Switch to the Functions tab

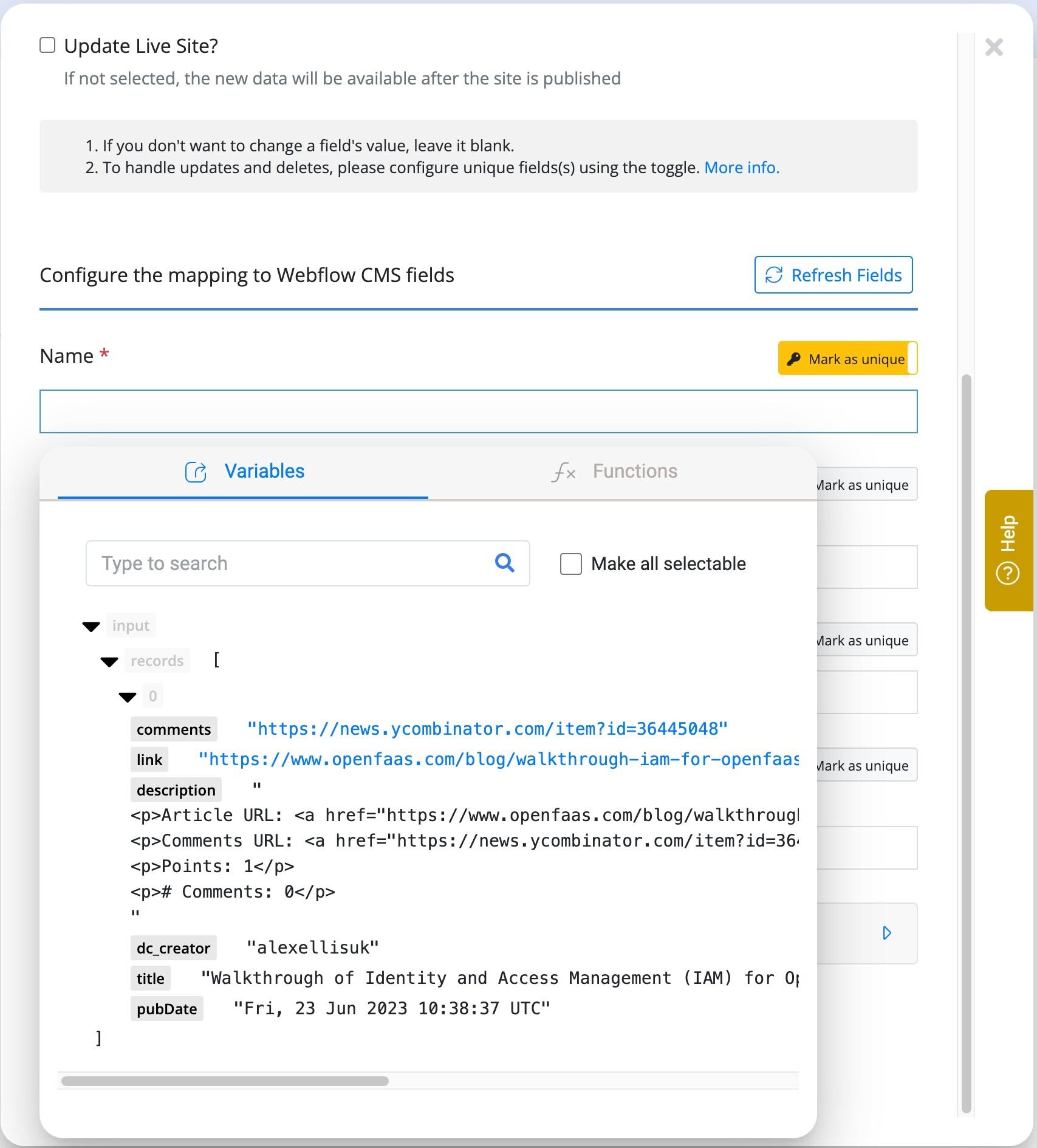[635, 472]
